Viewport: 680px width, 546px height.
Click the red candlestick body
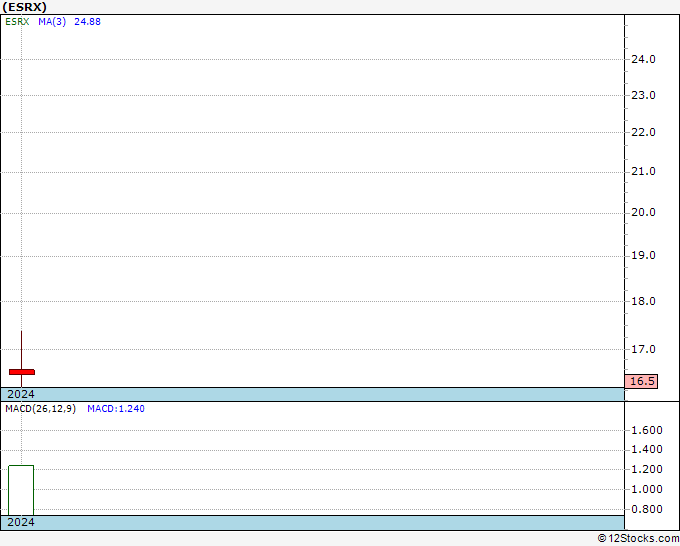pyautogui.click(x=22, y=372)
